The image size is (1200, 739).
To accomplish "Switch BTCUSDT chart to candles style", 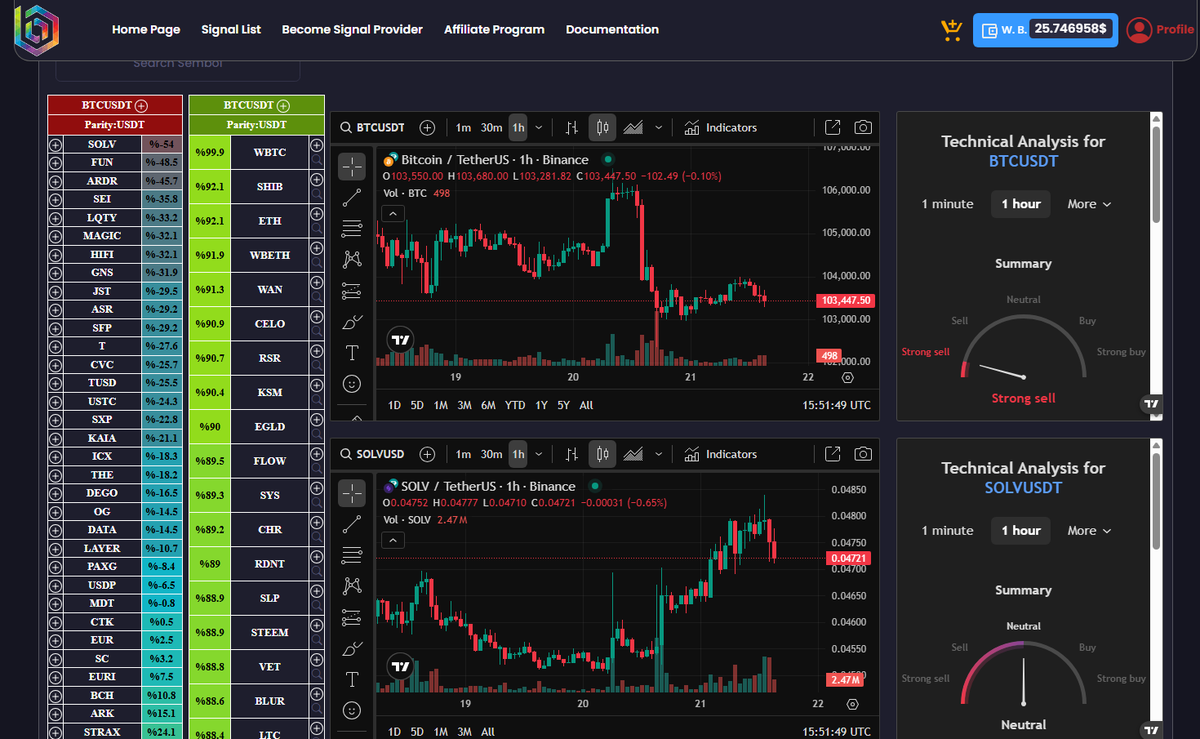I will pos(603,127).
